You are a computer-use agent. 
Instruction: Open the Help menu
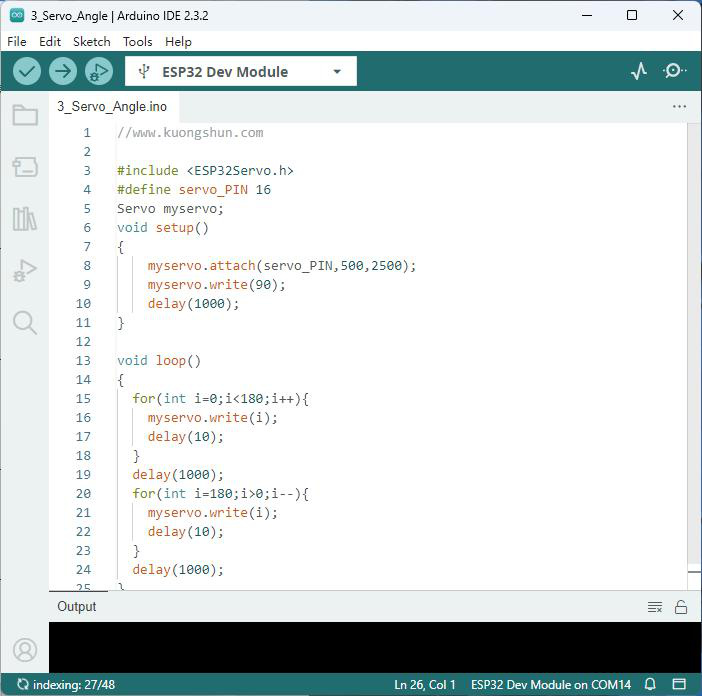tap(178, 42)
